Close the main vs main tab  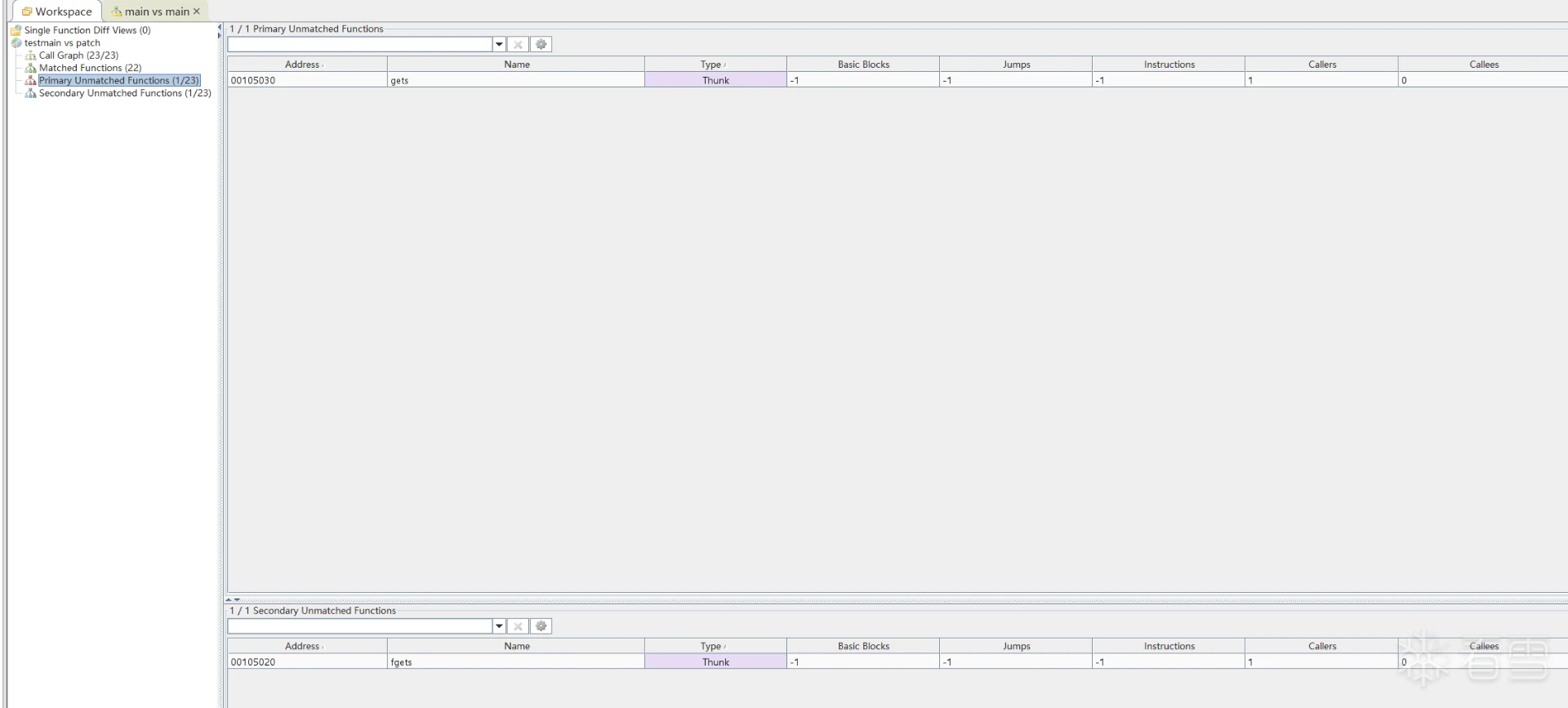point(197,11)
